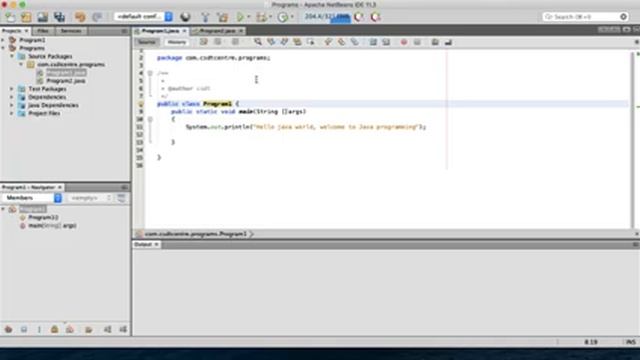Screen dimensions: 640x360
Task: Switch to the Services tab
Action: point(71,31)
